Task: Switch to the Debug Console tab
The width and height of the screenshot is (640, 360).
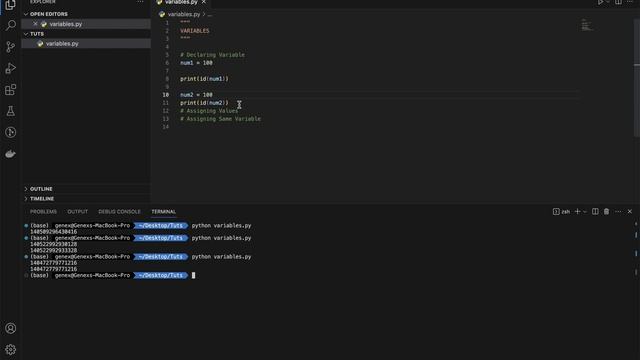Action: tap(119, 211)
